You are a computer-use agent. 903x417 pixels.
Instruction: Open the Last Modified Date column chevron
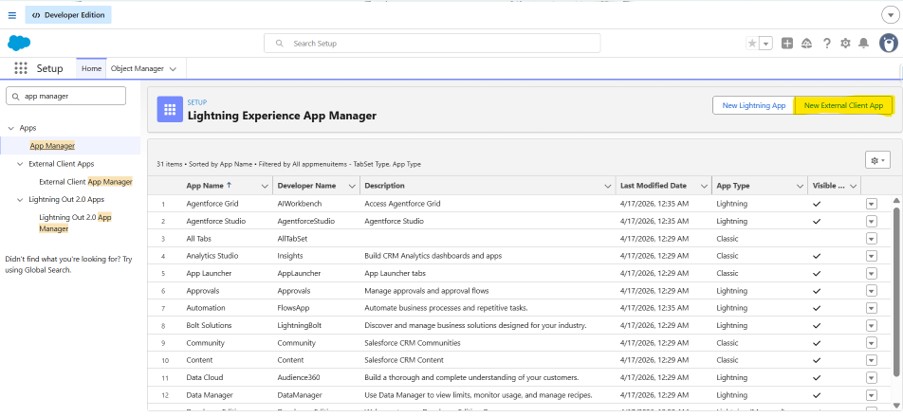[x=704, y=186]
